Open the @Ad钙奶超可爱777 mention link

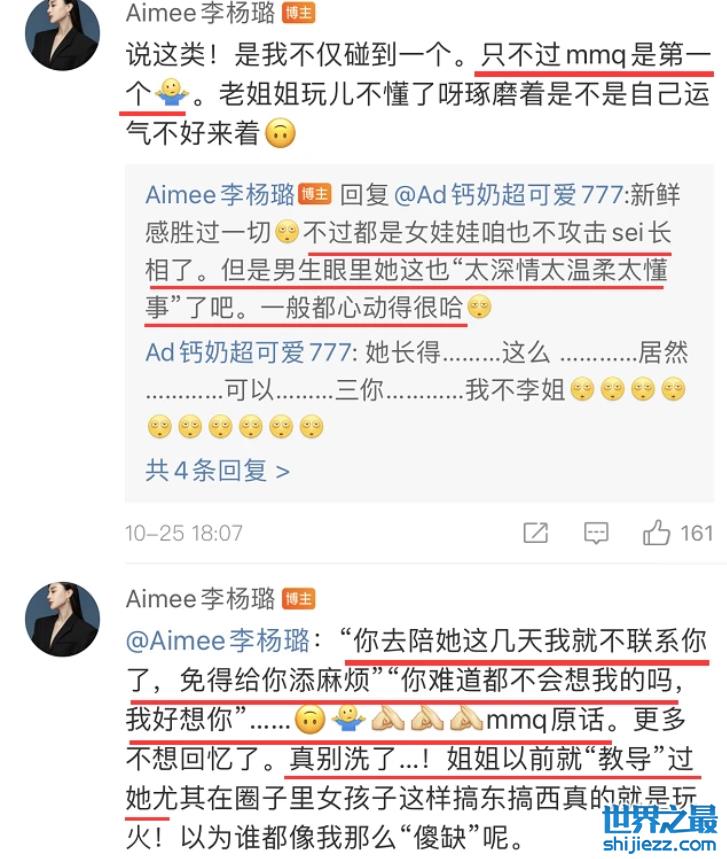point(508,194)
